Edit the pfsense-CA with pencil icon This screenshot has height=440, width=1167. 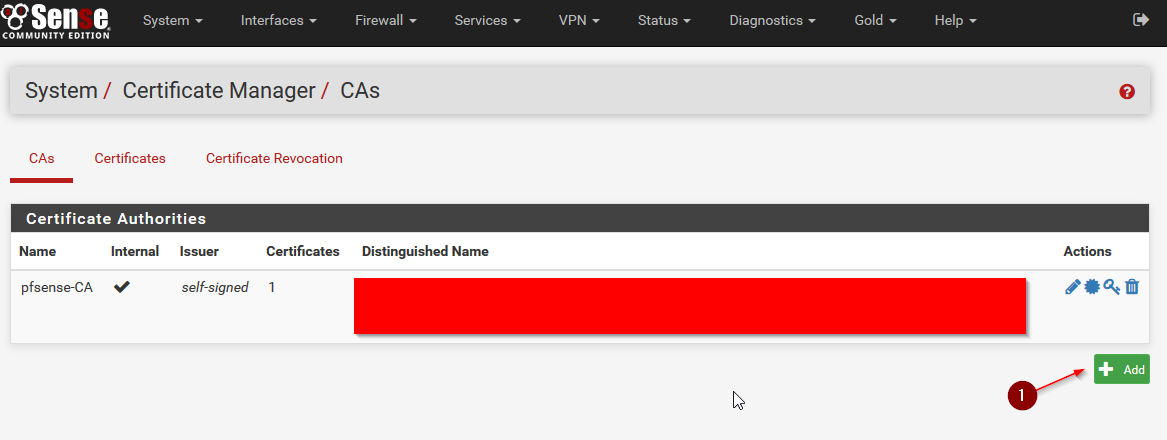[1072, 287]
